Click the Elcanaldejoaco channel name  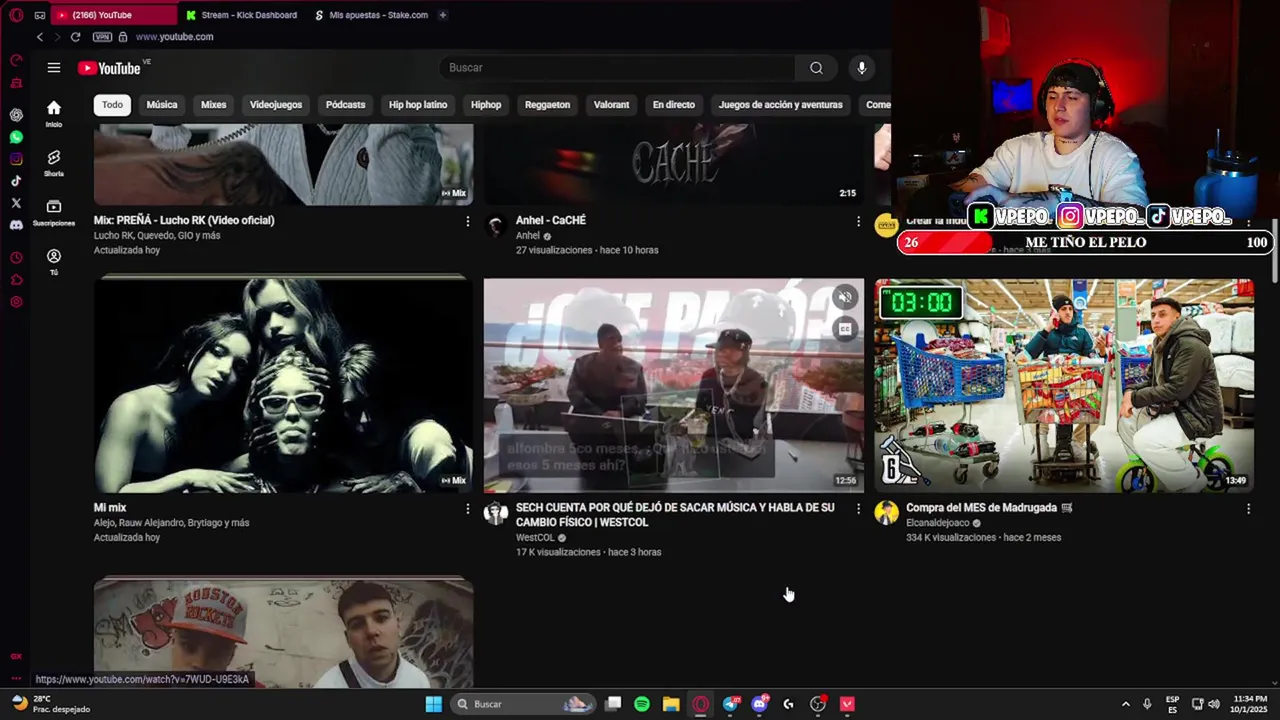point(938,523)
